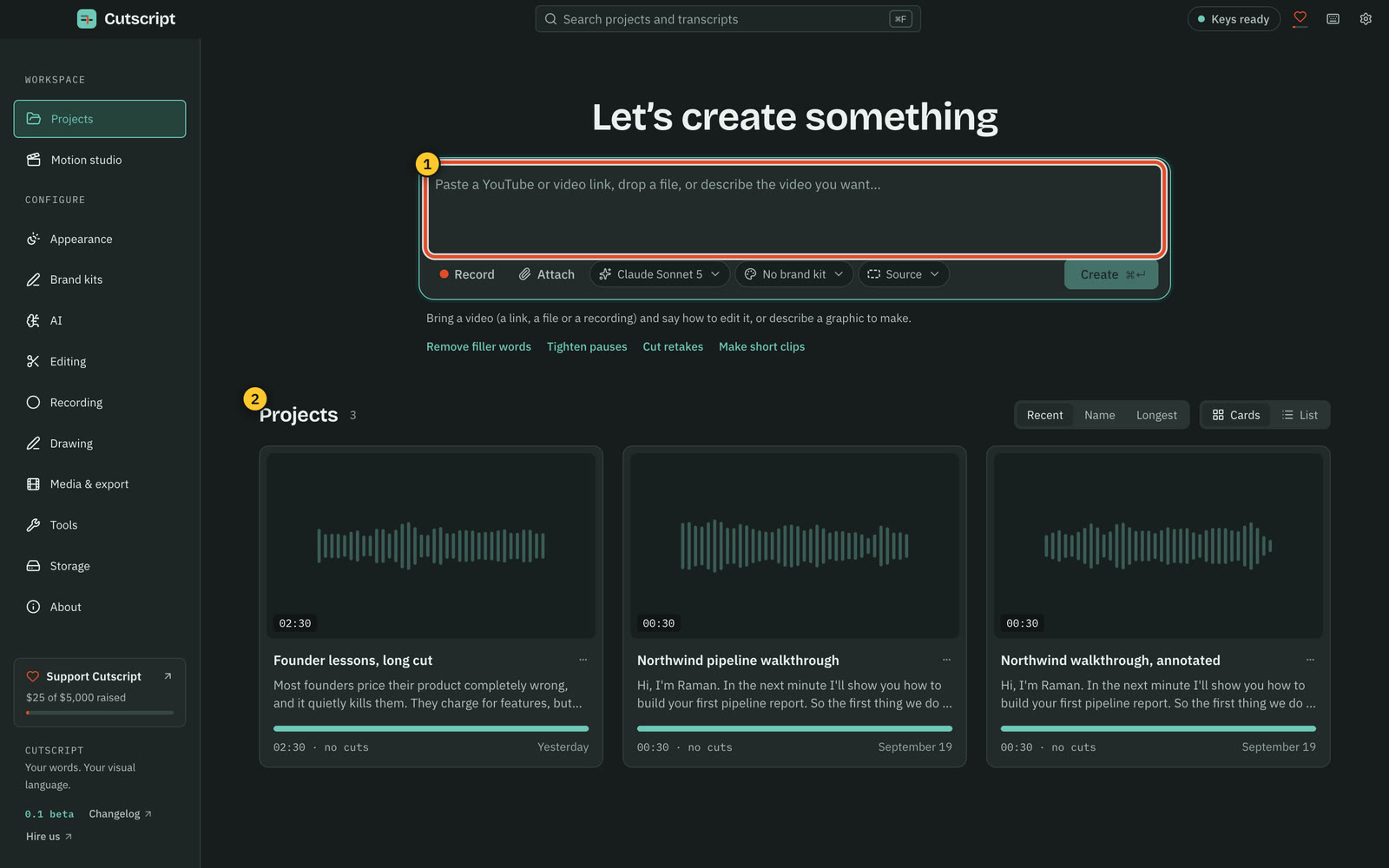Open the Source dropdown
The height and width of the screenshot is (868, 1389).
(903, 274)
